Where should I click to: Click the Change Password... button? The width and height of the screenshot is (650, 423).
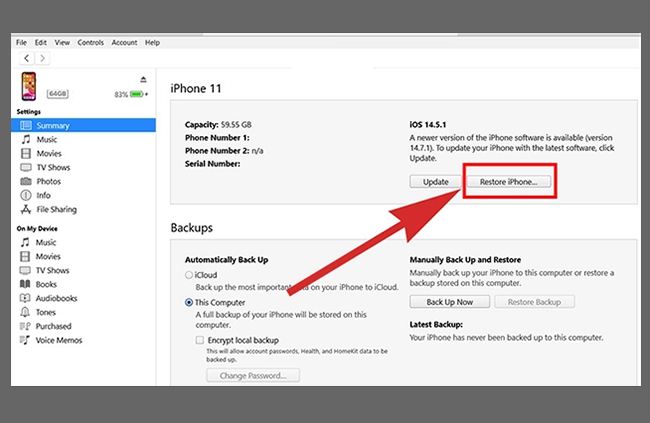(x=253, y=375)
